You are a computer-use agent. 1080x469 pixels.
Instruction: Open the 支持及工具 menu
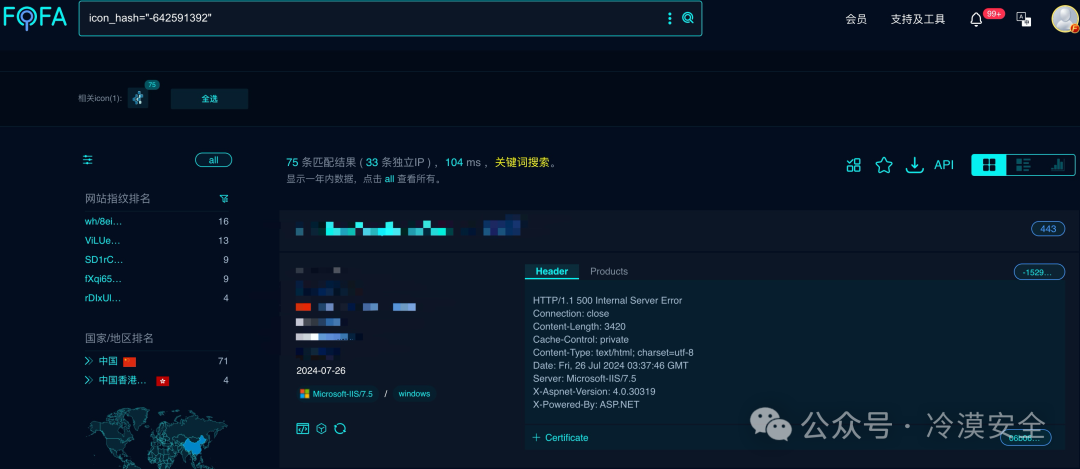coord(917,19)
